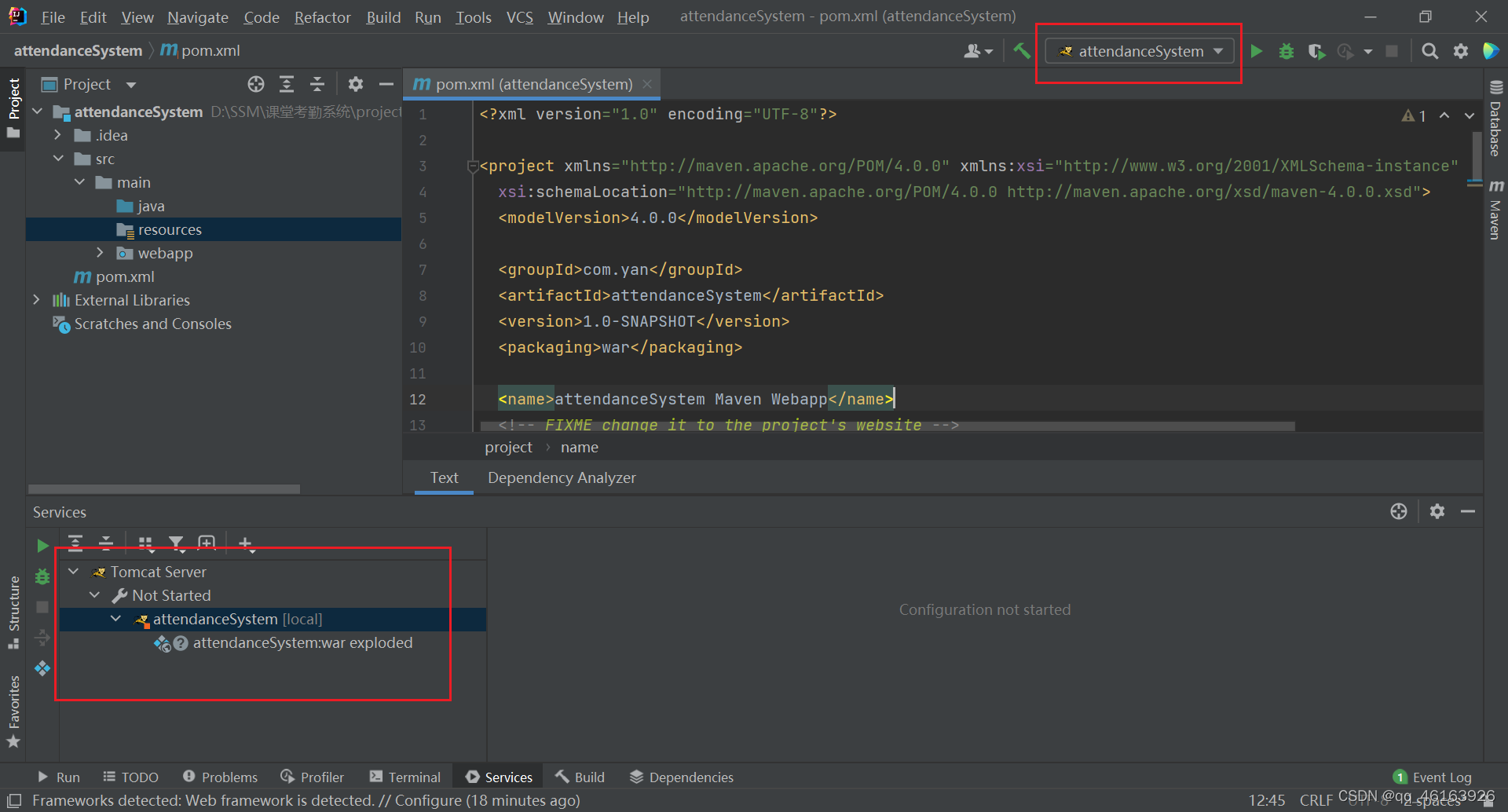Open the Profiler run options dropdown arrow
The image size is (1508, 812).
(x=1368, y=52)
